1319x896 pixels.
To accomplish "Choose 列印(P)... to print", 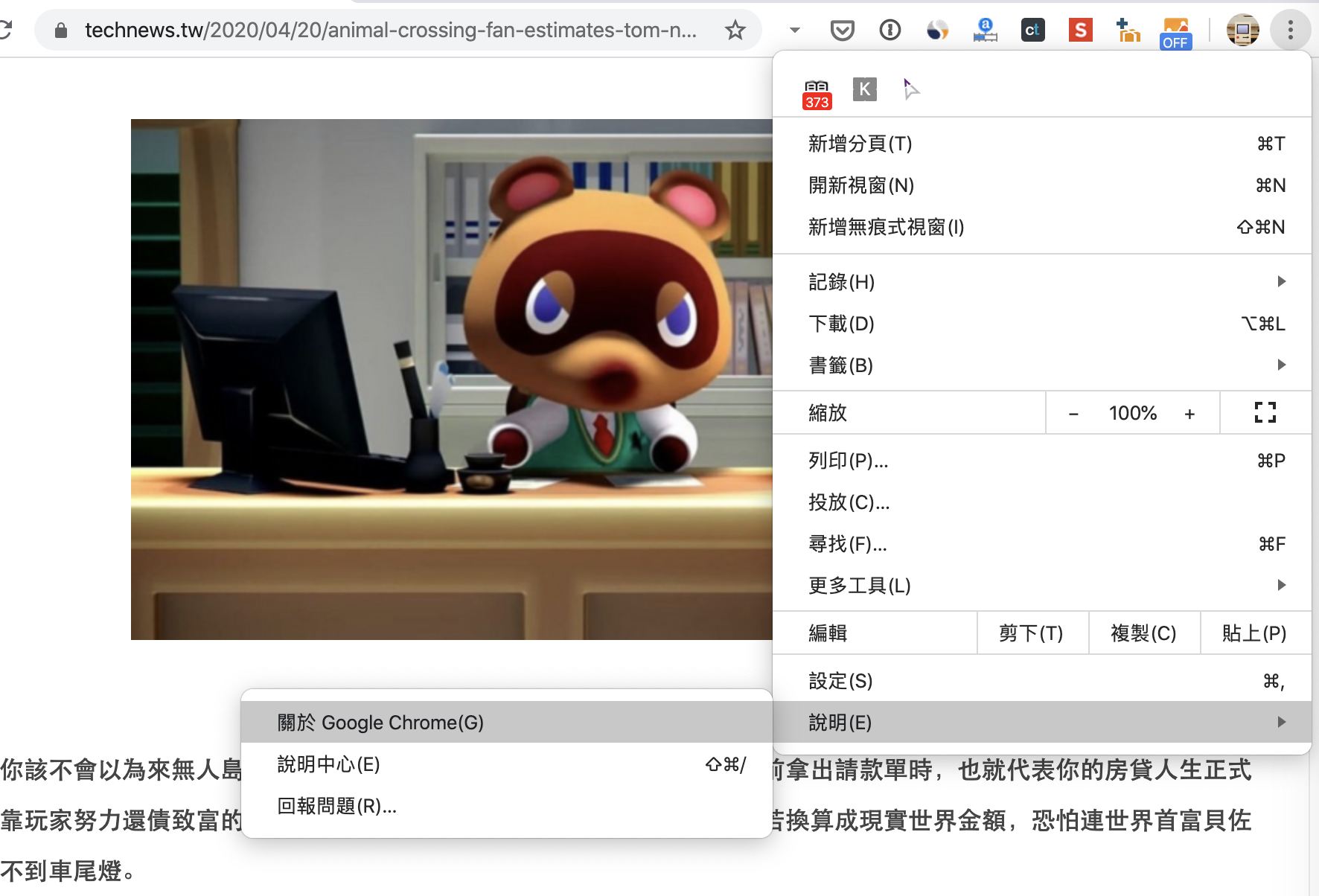I will [1042, 461].
